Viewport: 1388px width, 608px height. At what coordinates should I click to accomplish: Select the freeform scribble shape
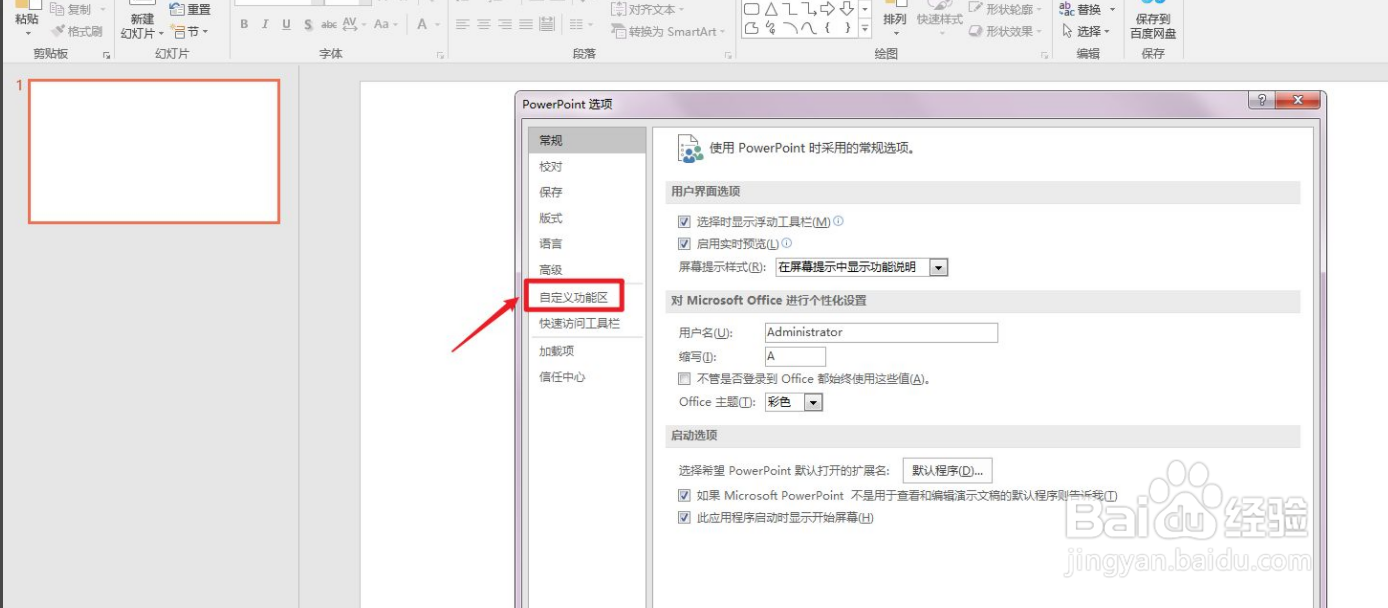click(771, 29)
